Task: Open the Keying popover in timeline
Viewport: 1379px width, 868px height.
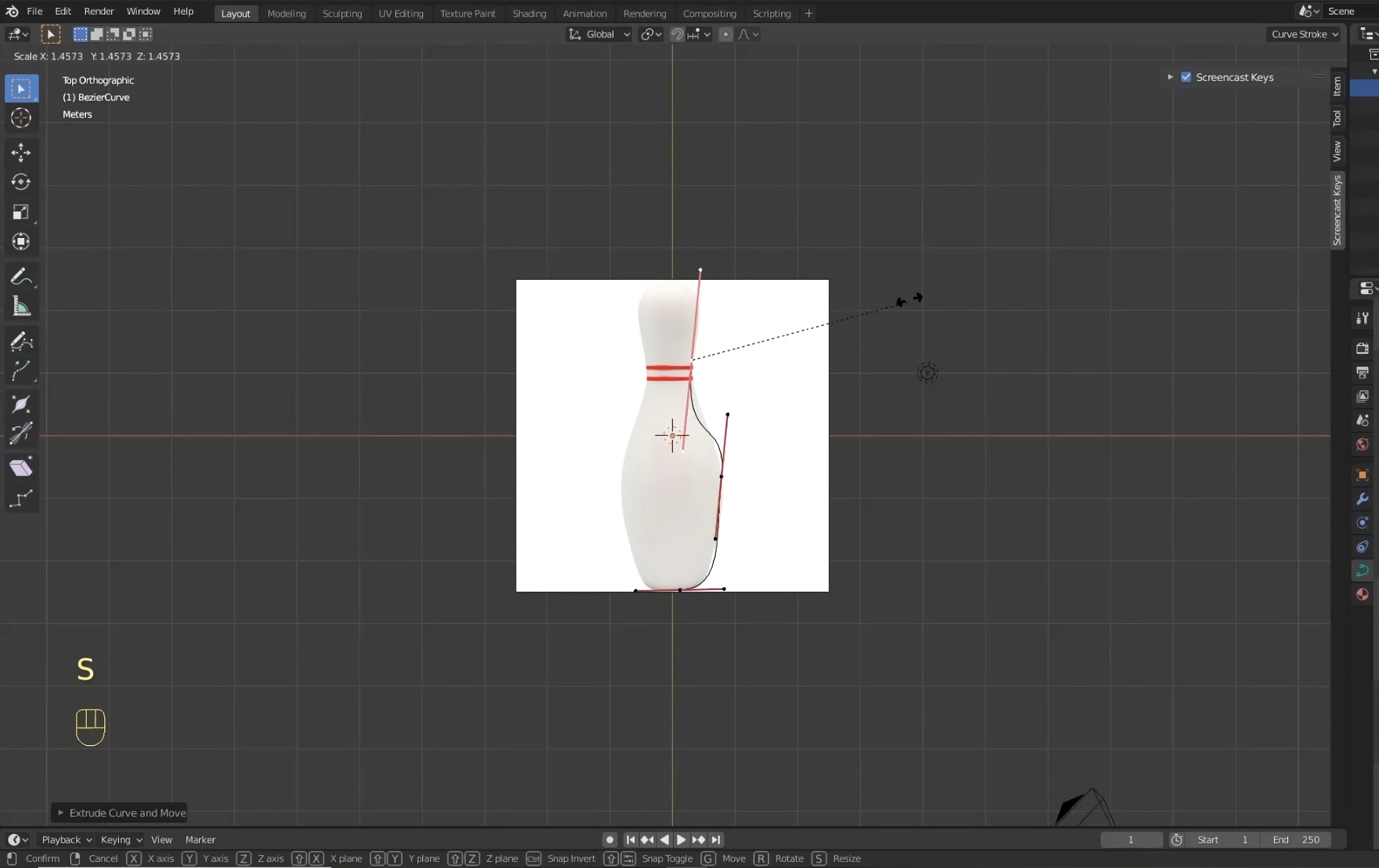Action: (121, 839)
